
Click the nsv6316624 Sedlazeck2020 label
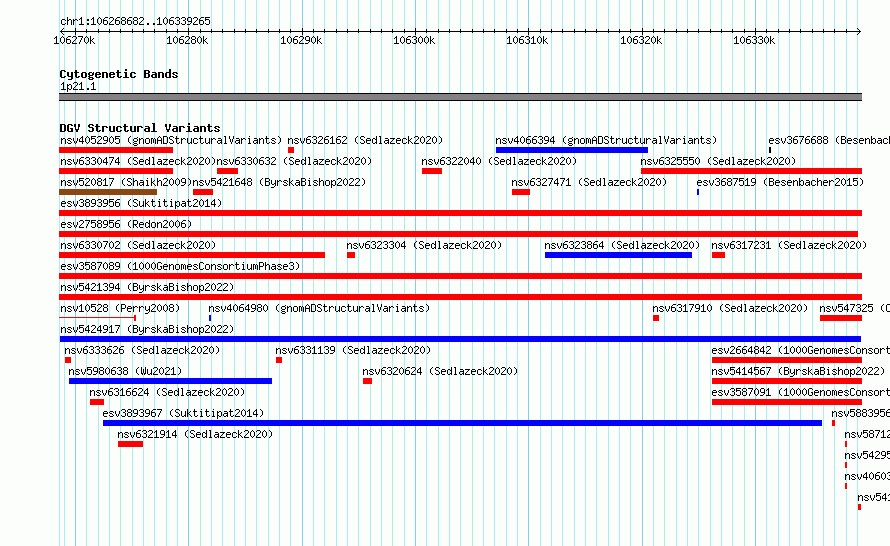click(167, 392)
